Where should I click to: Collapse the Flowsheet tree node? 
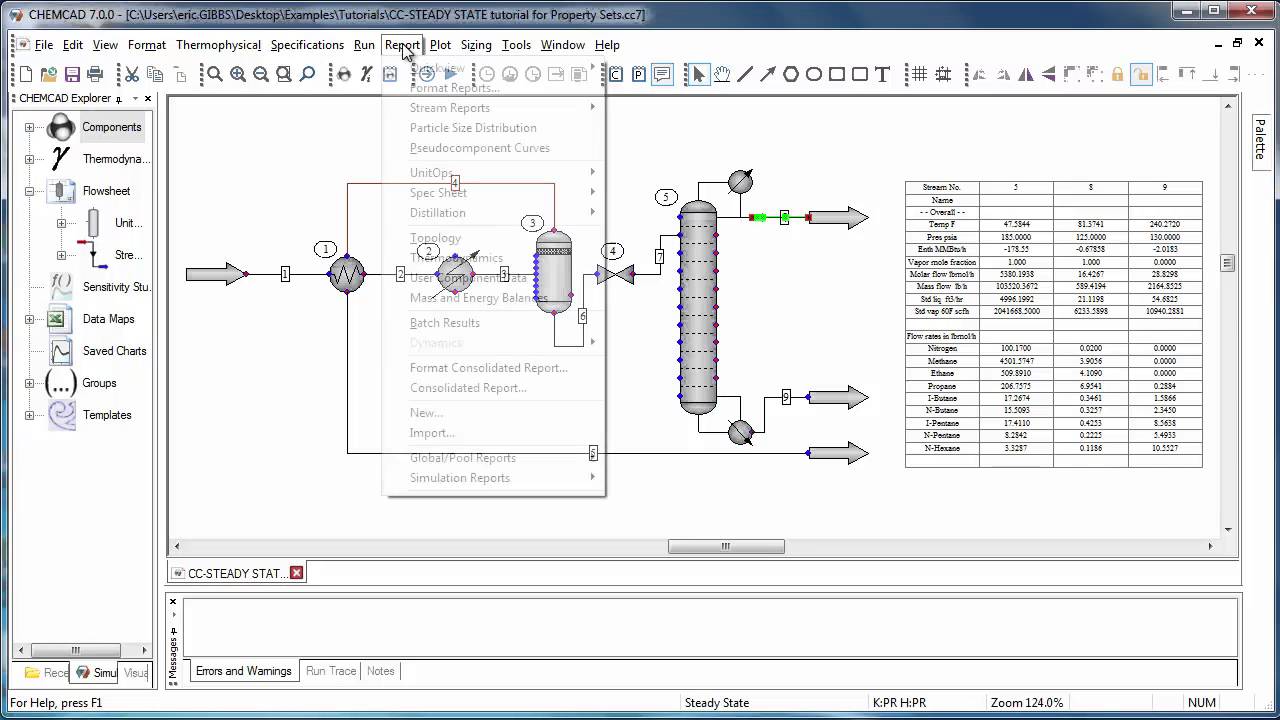click(29, 191)
